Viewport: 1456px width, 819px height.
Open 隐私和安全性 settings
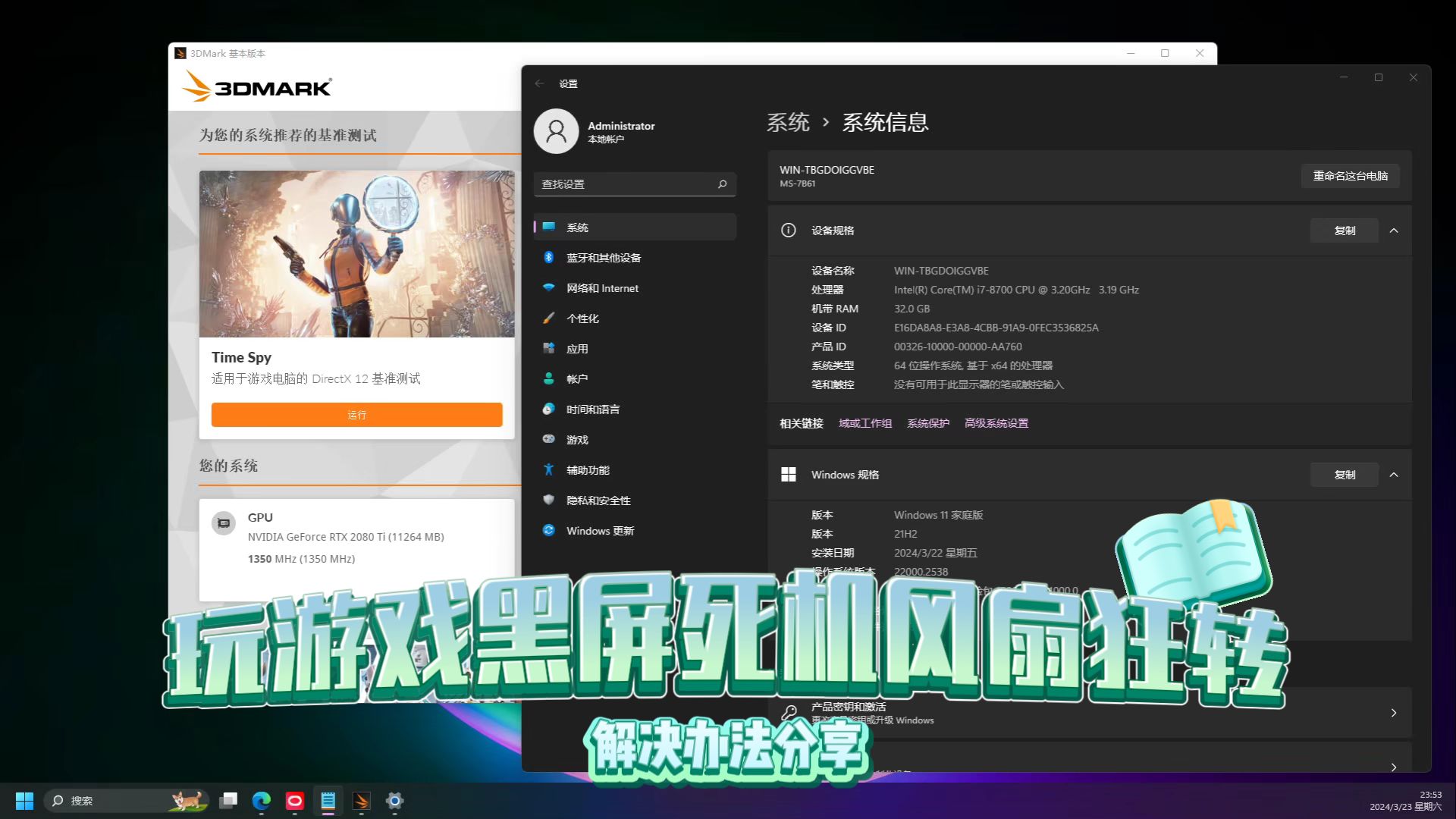pyautogui.click(x=635, y=500)
